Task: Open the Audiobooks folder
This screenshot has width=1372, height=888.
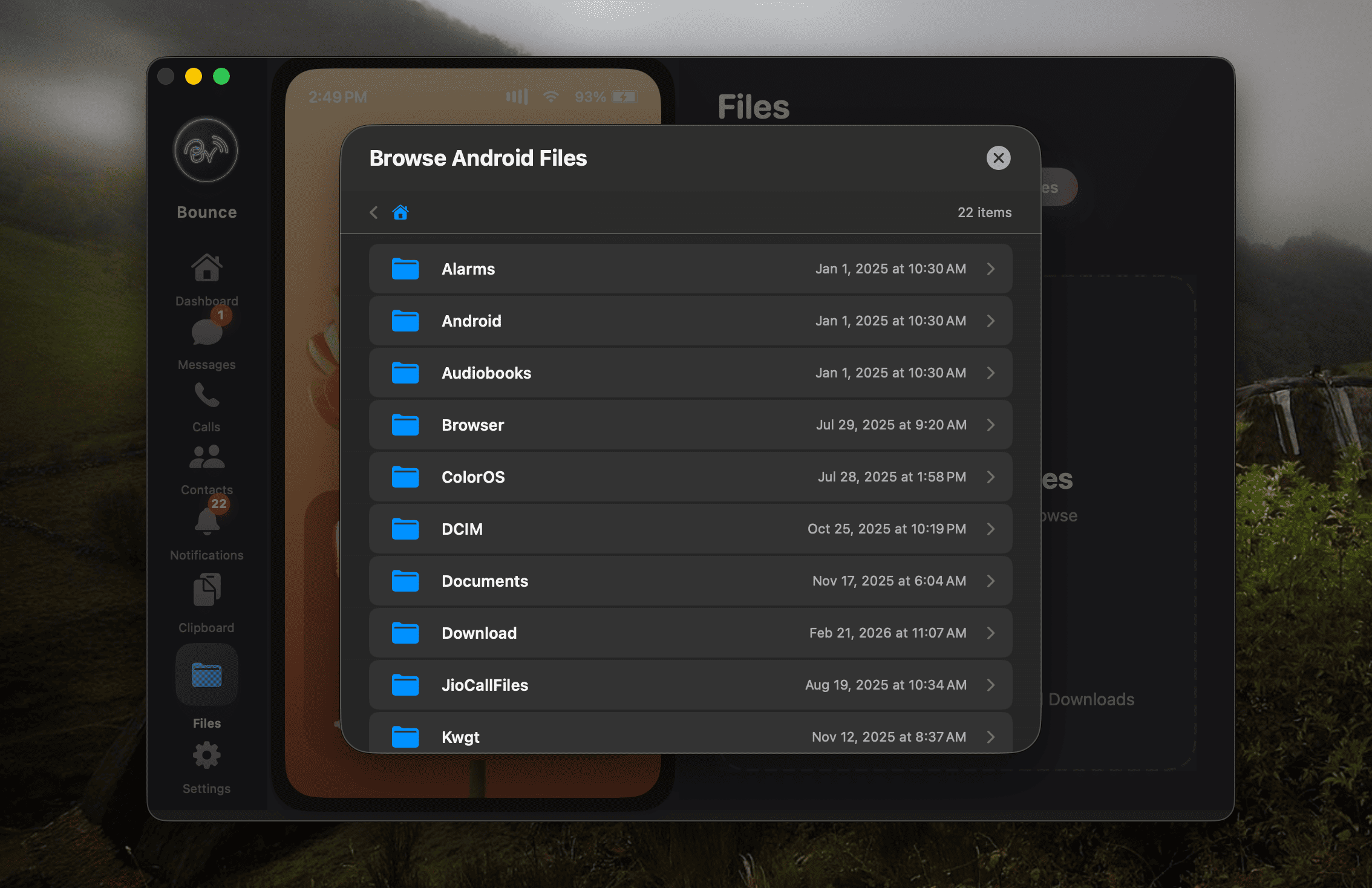Action: [690, 373]
